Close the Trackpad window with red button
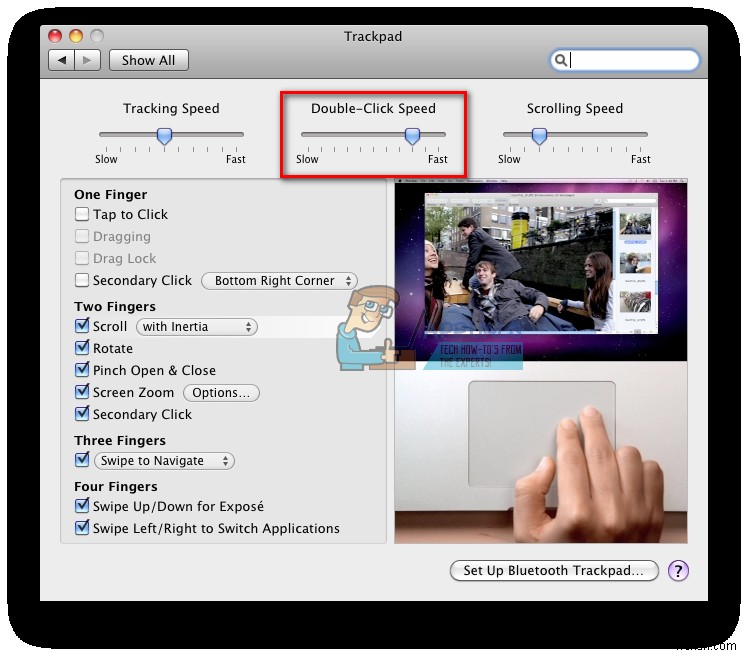Image resolution: width=748 pixels, height=656 pixels. click(x=55, y=36)
